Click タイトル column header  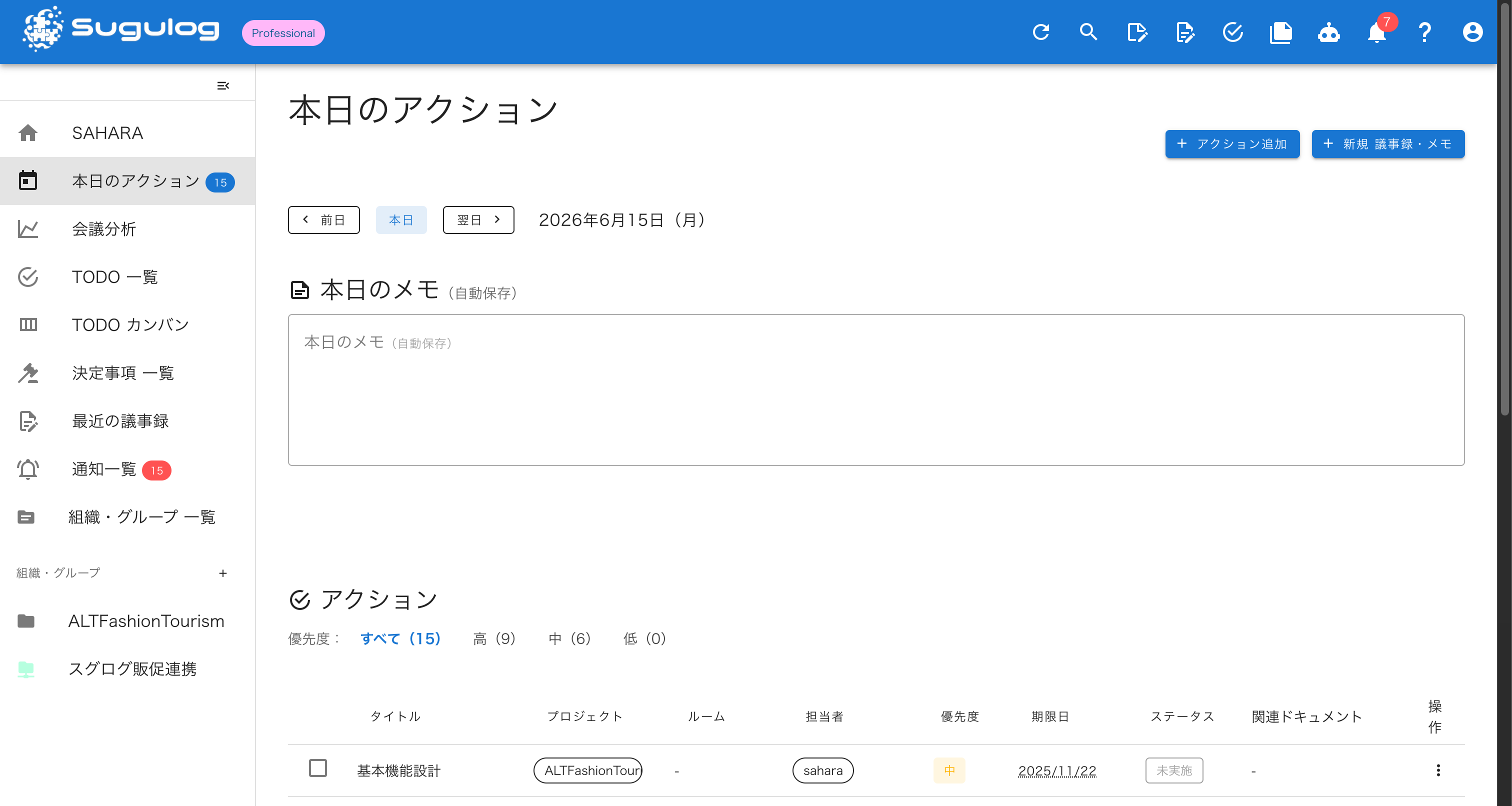pos(395,717)
